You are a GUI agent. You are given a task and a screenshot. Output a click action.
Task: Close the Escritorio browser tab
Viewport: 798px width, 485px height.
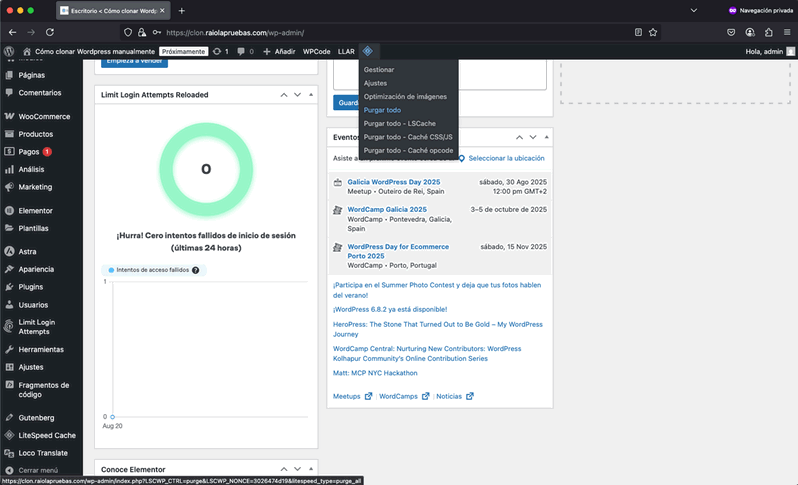(x=162, y=11)
